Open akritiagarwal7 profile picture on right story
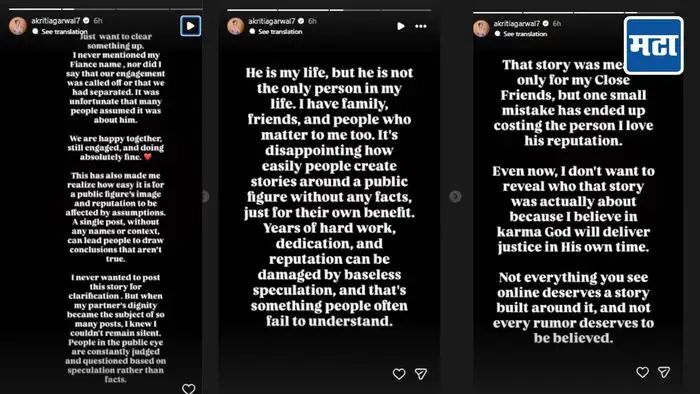 tap(481, 29)
